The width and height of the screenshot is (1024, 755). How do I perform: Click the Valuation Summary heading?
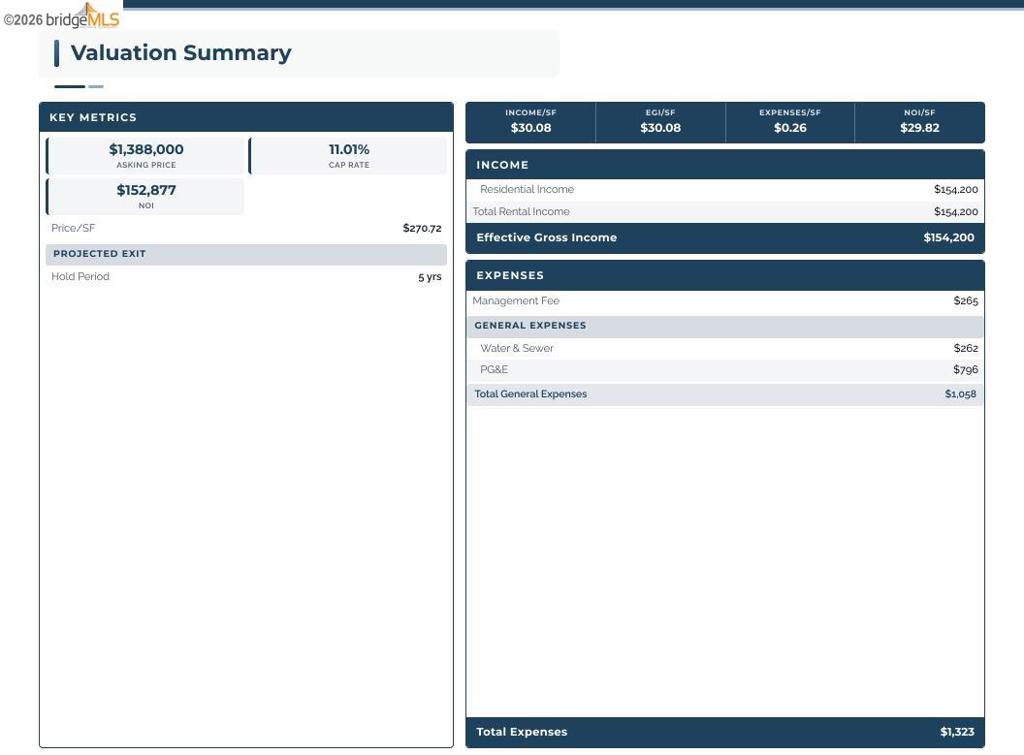tap(181, 53)
